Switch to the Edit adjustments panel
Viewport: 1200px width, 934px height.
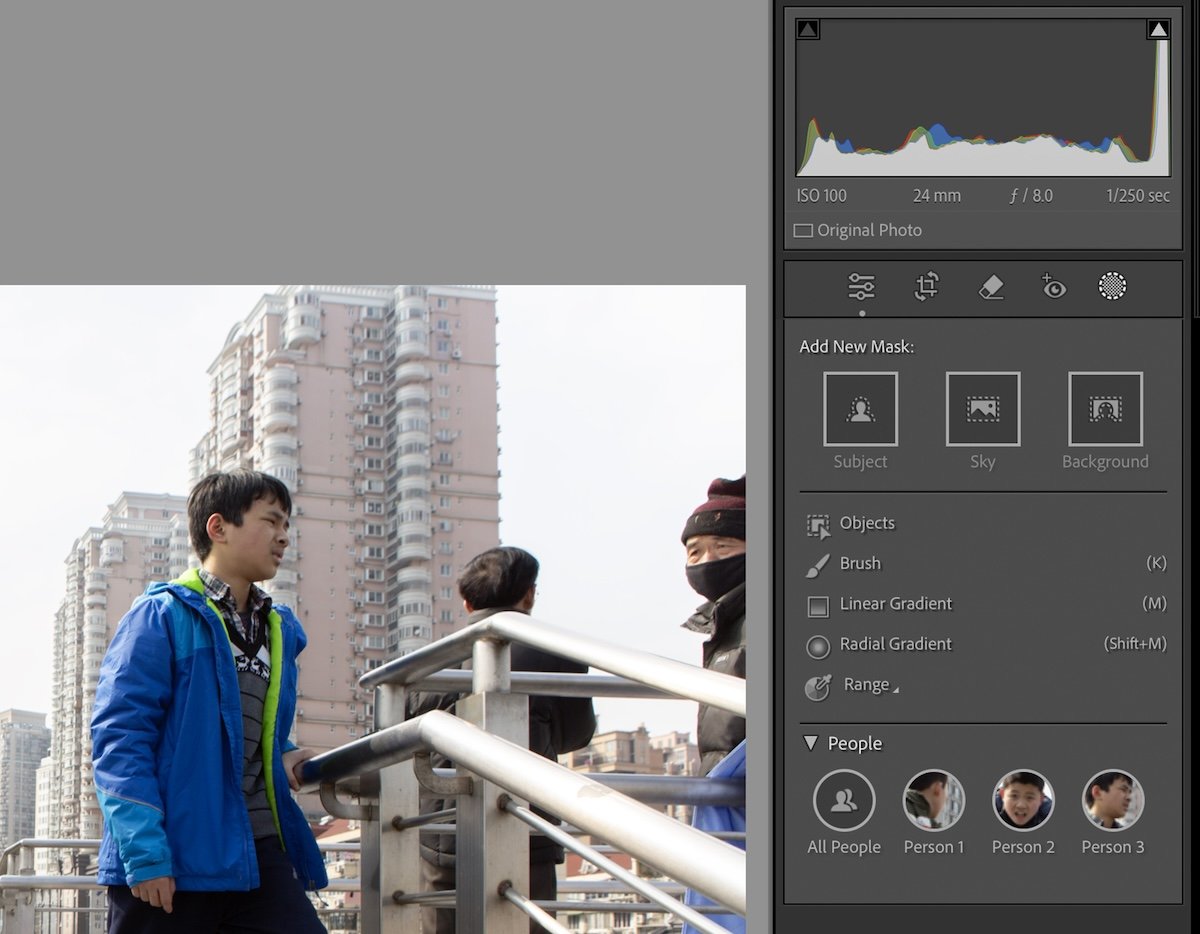pyautogui.click(x=862, y=287)
